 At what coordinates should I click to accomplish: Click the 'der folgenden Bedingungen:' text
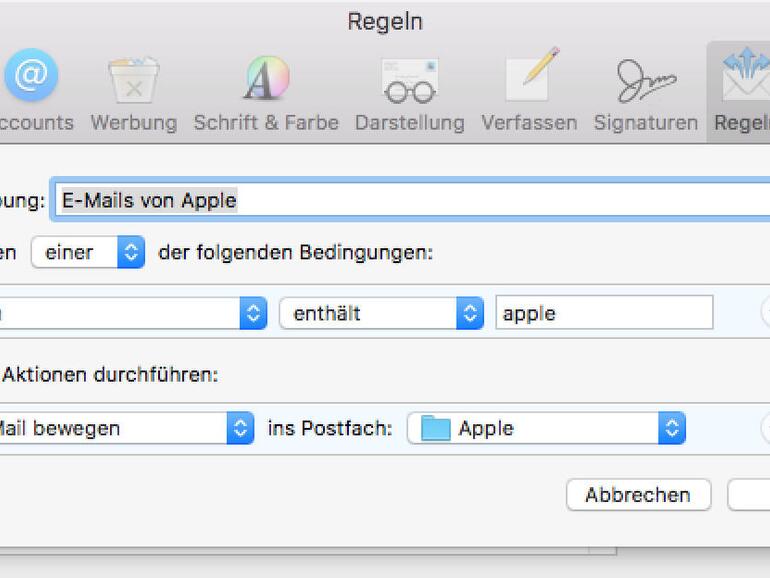click(296, 253)
